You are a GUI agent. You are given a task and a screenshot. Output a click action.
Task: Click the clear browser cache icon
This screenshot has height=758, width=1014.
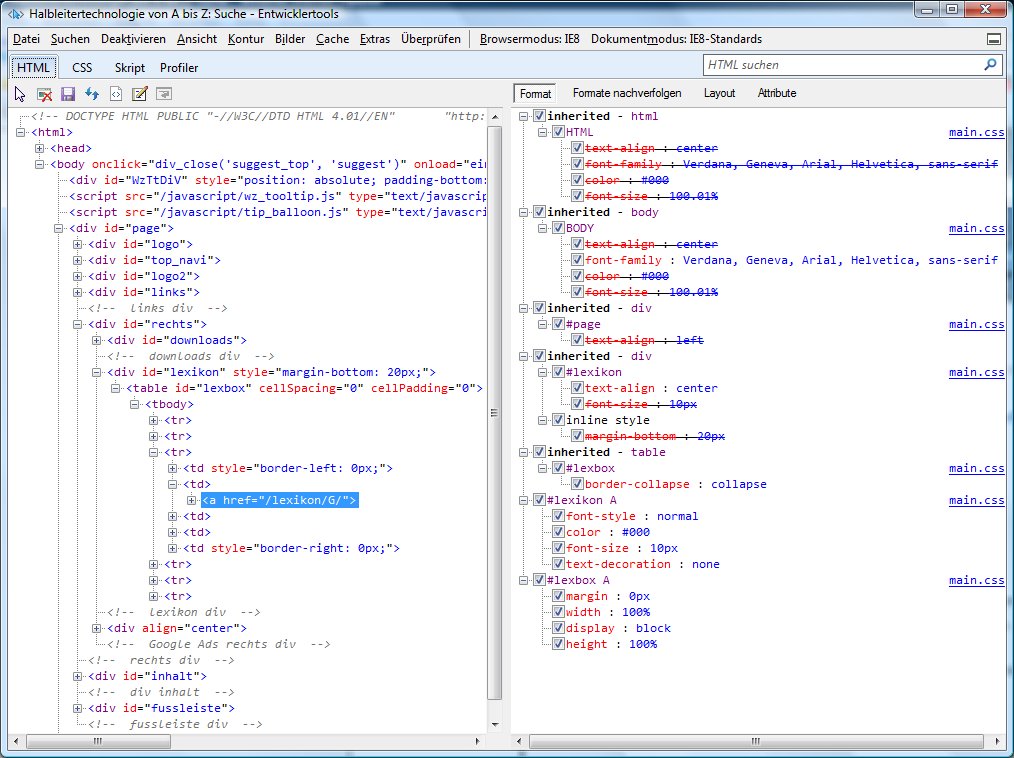44,94
